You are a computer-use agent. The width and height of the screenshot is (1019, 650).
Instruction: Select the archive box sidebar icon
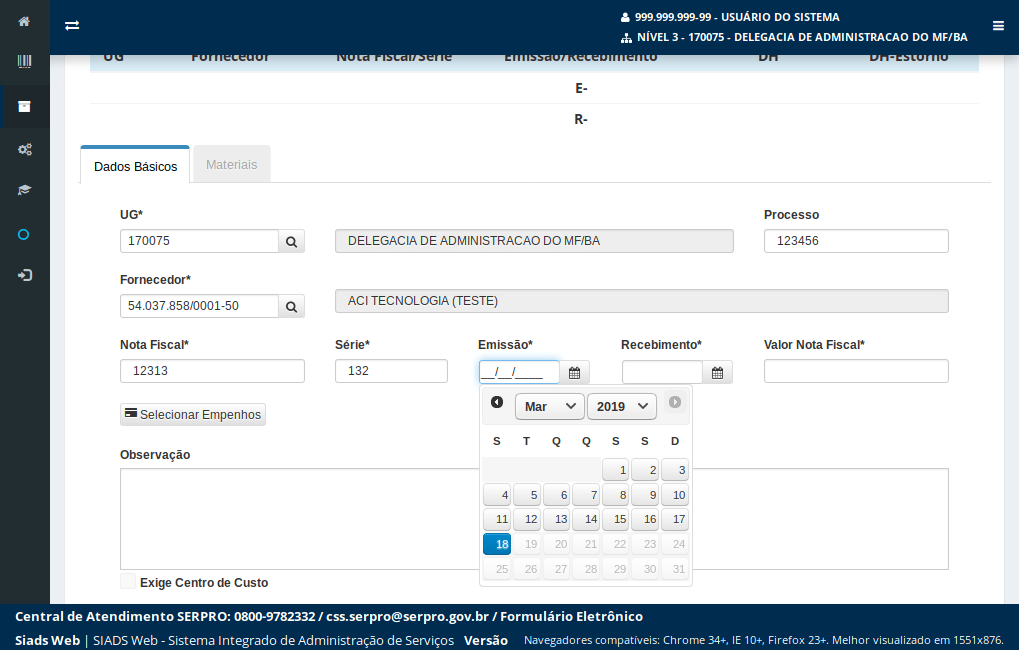pyautogui.click(x=24, y=107)
